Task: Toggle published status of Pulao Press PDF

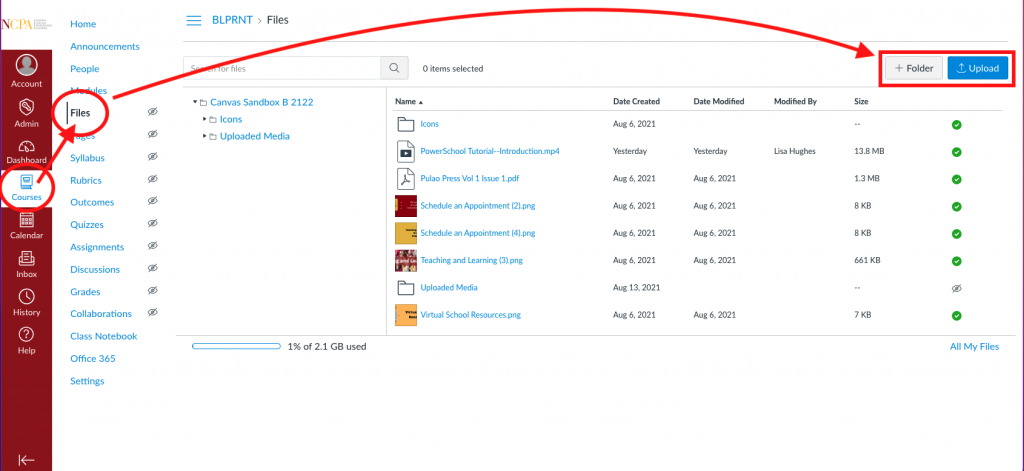Action: click(x=956, y=179)
